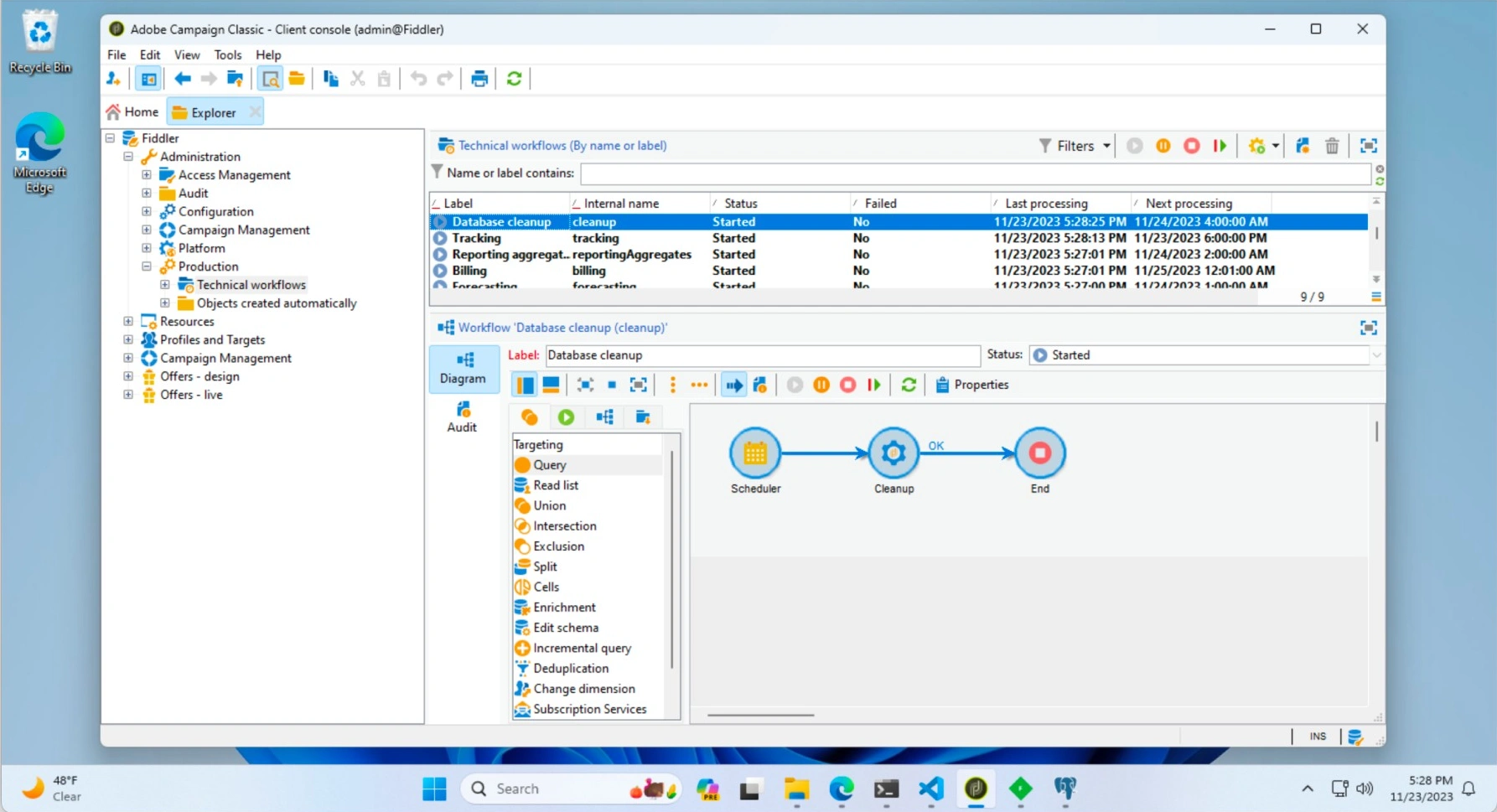This screenshot has height=812, width=1497.
Task: Select Query activity in Targeting palette
Action: (x=587, y=465)
